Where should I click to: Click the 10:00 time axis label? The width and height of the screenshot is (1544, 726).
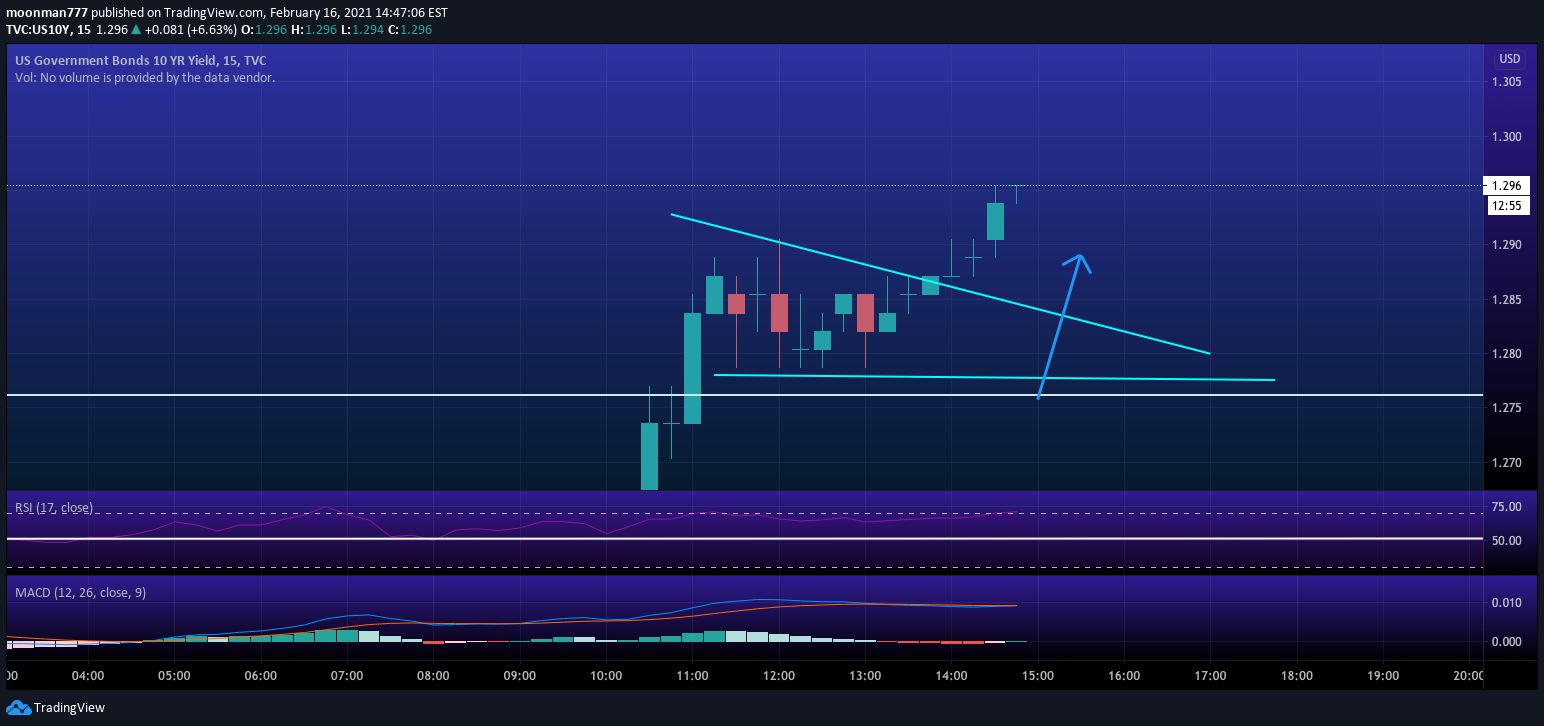coord(606,676)
